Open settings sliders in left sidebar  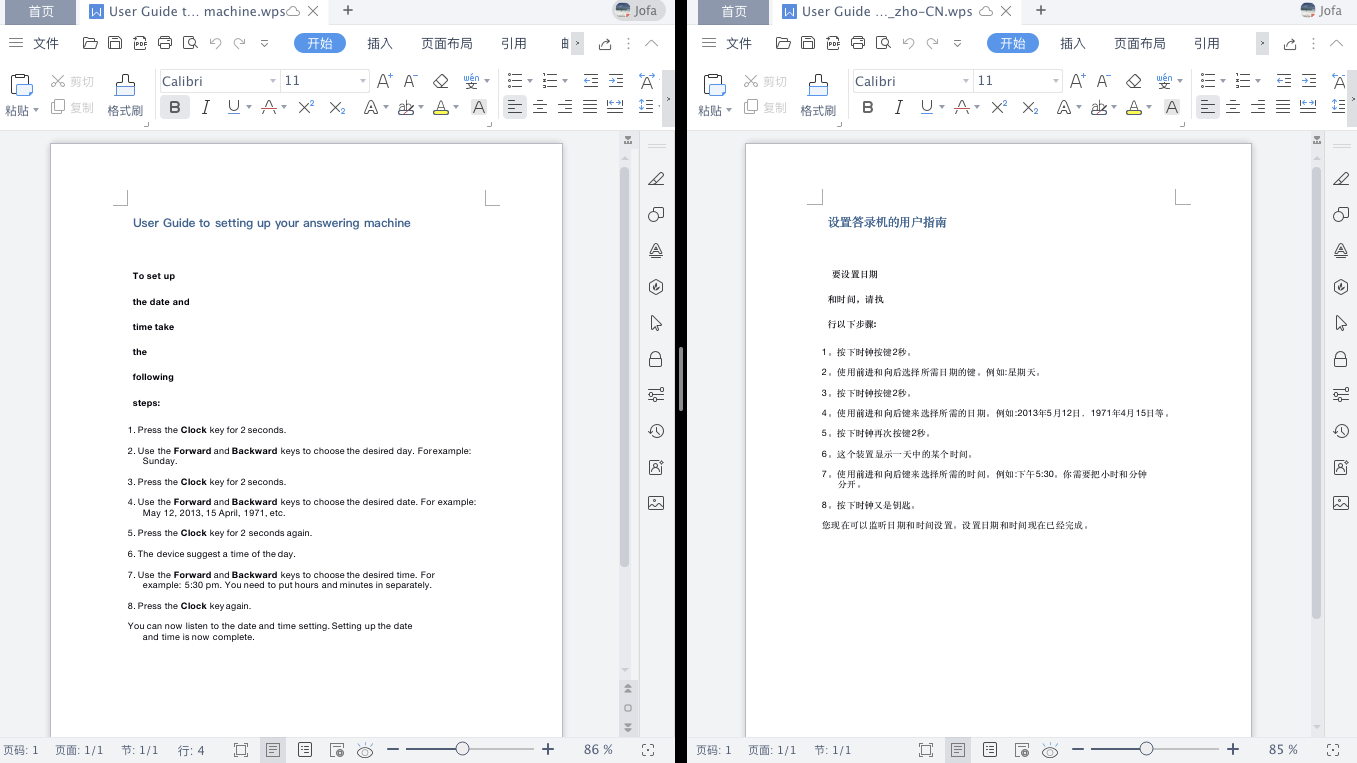tap(656, 395)
